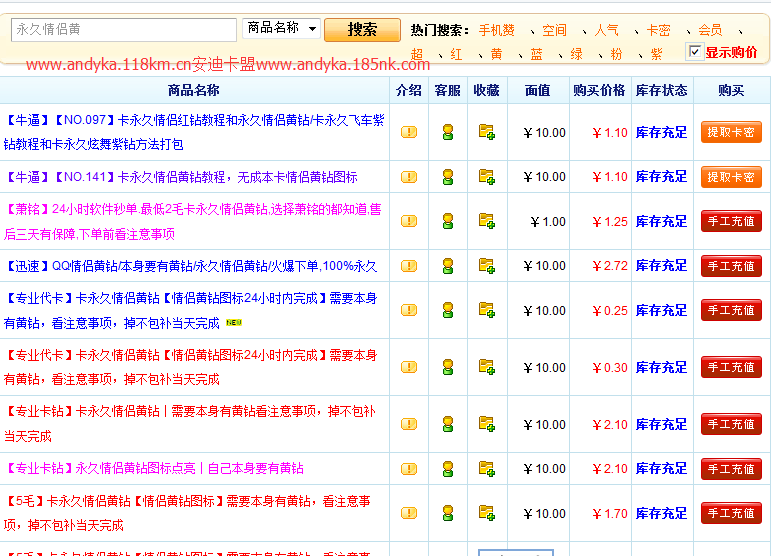Click 提取卡密 for NO.097 product
This screenshot has width=771, height=556.
731,132
